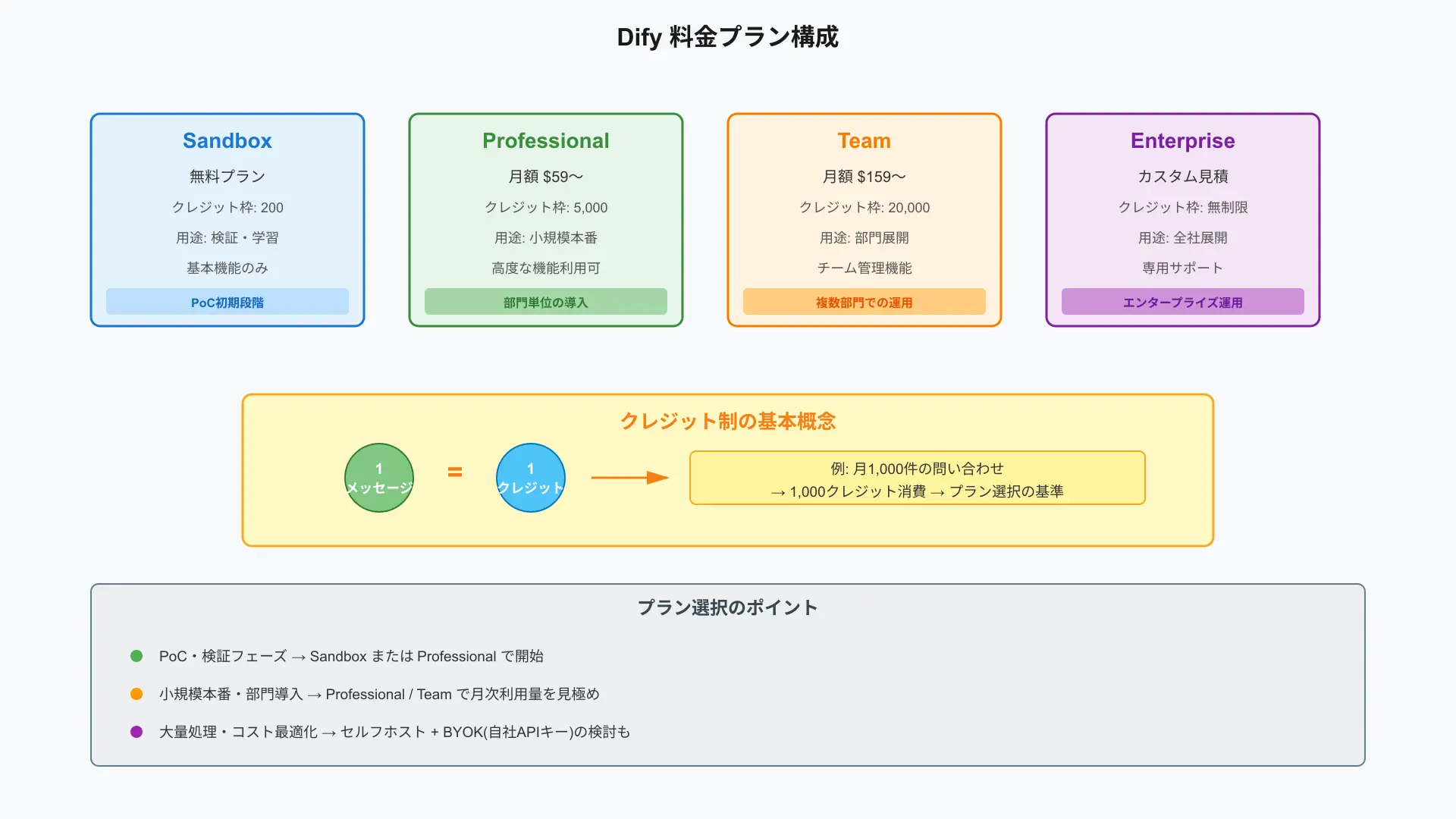The width and height of the screenshot is (1456, 819).
Task: Click '用途: 検証・学習' text
Action: point(227,237)
